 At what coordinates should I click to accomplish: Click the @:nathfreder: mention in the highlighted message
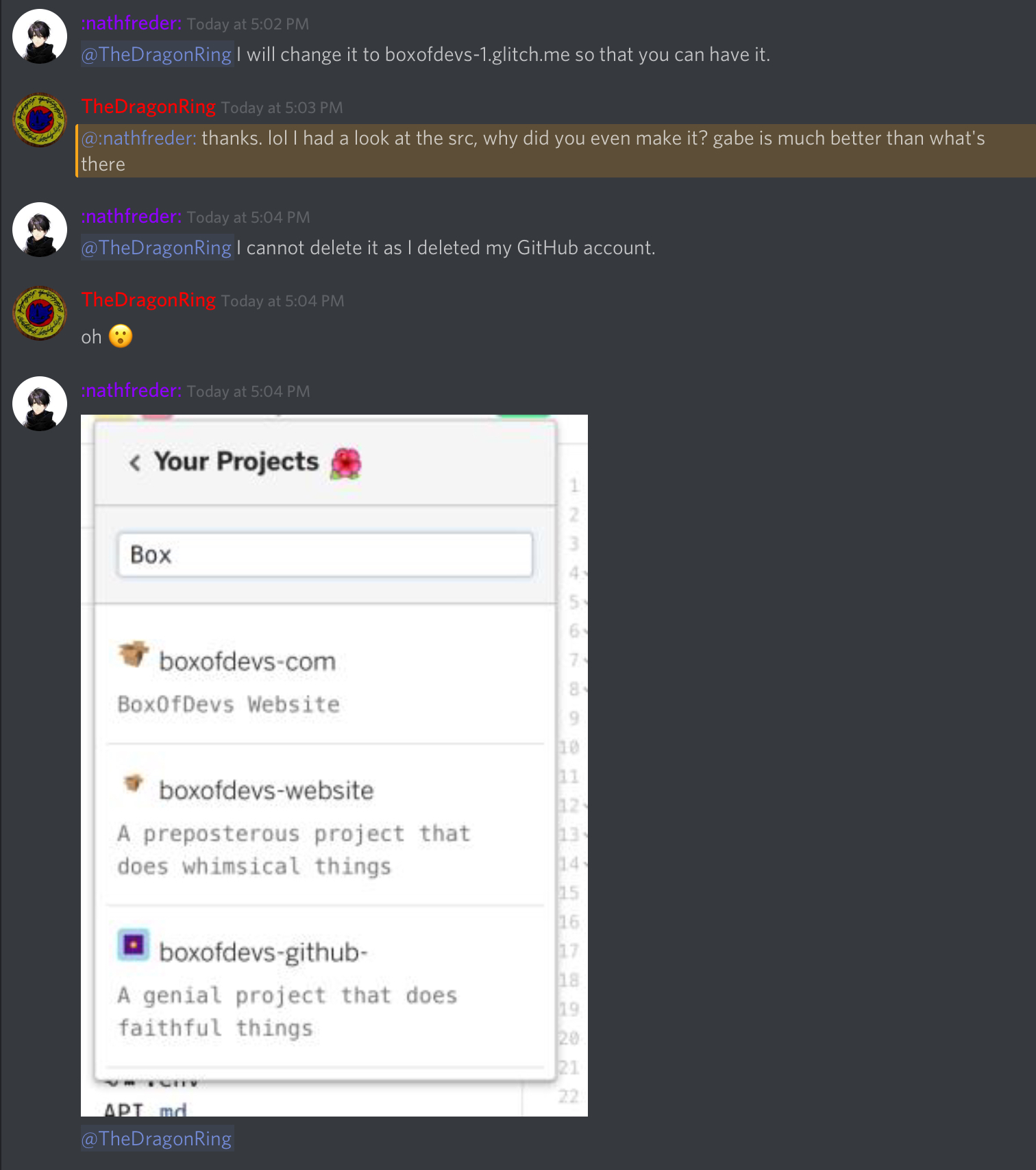[139, 138]
